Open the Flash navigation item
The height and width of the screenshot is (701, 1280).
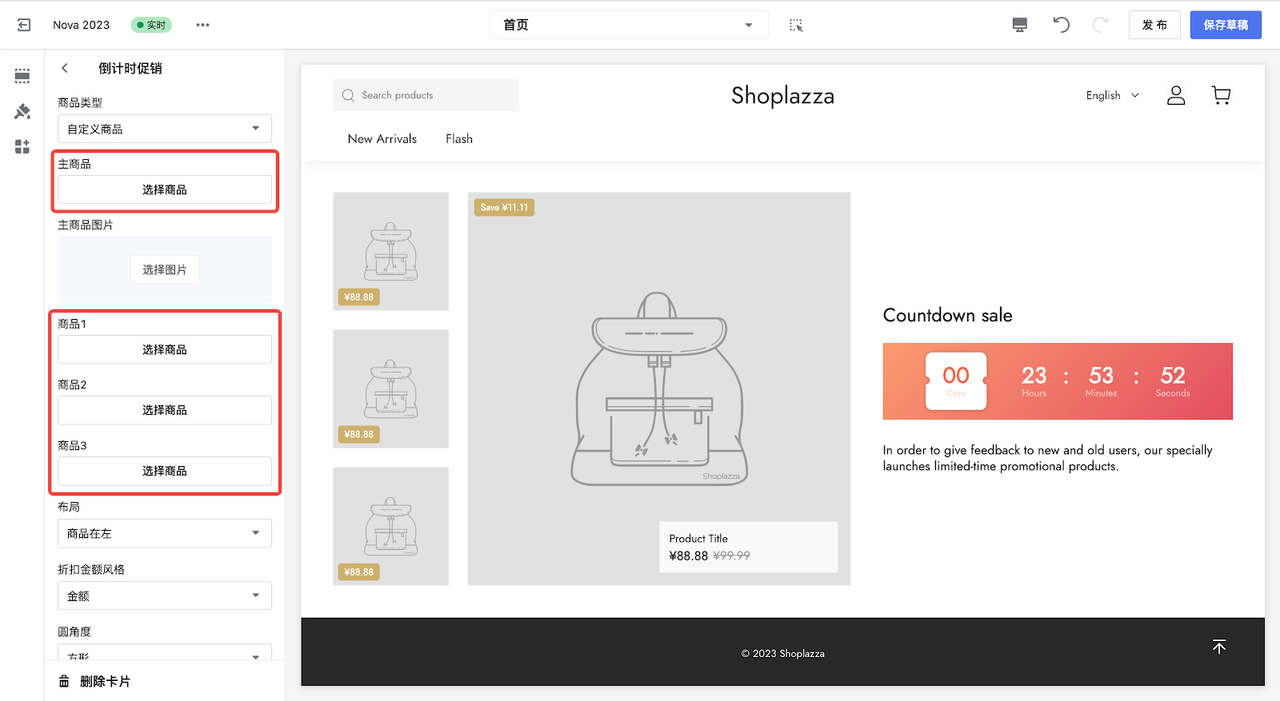coord(459,139)
